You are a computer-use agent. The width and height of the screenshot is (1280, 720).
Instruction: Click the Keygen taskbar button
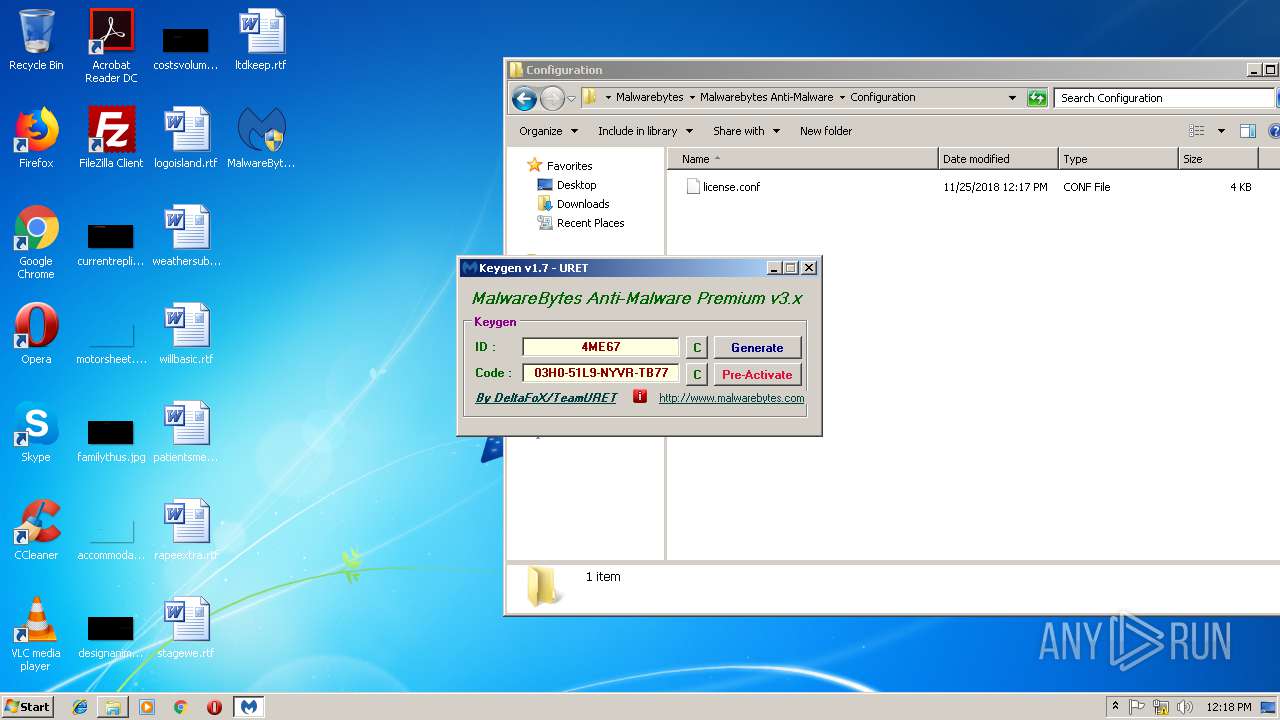click(249, 707)
